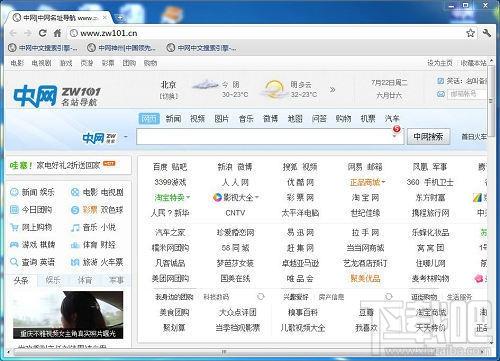Reload the page with the refresh icon

(42, 33)
